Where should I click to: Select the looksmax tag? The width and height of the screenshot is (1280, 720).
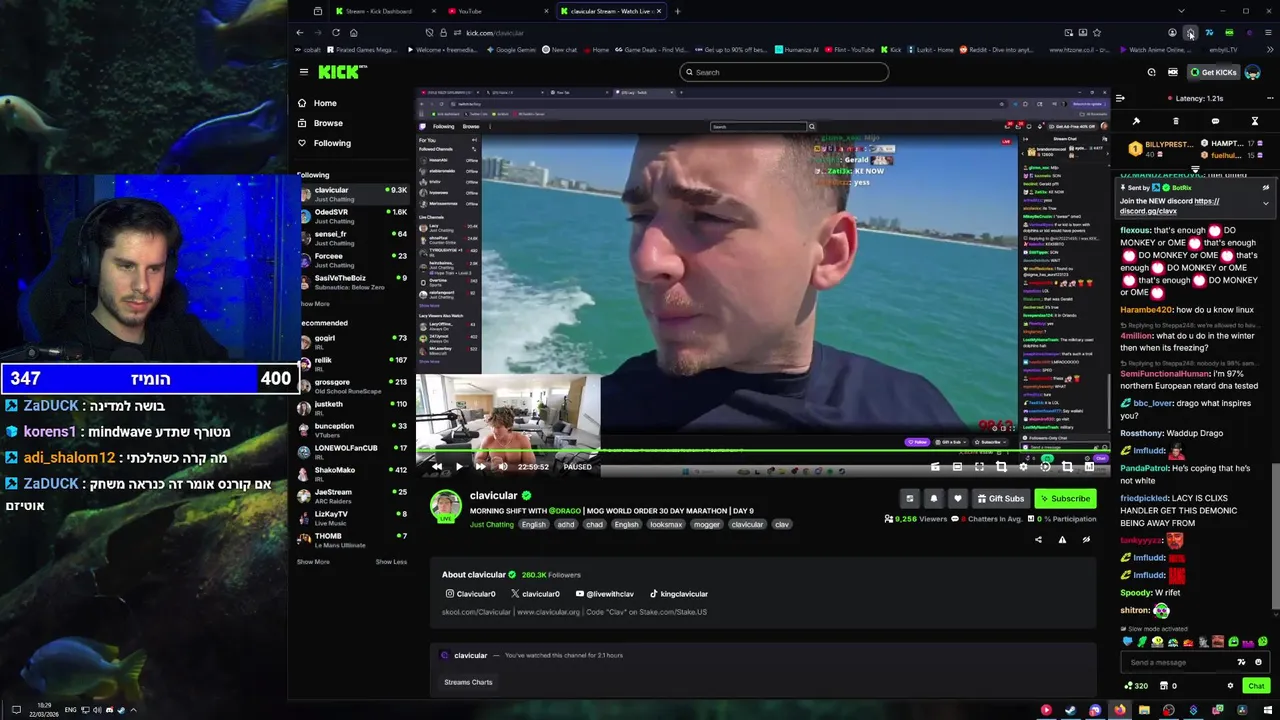(665, 524)
